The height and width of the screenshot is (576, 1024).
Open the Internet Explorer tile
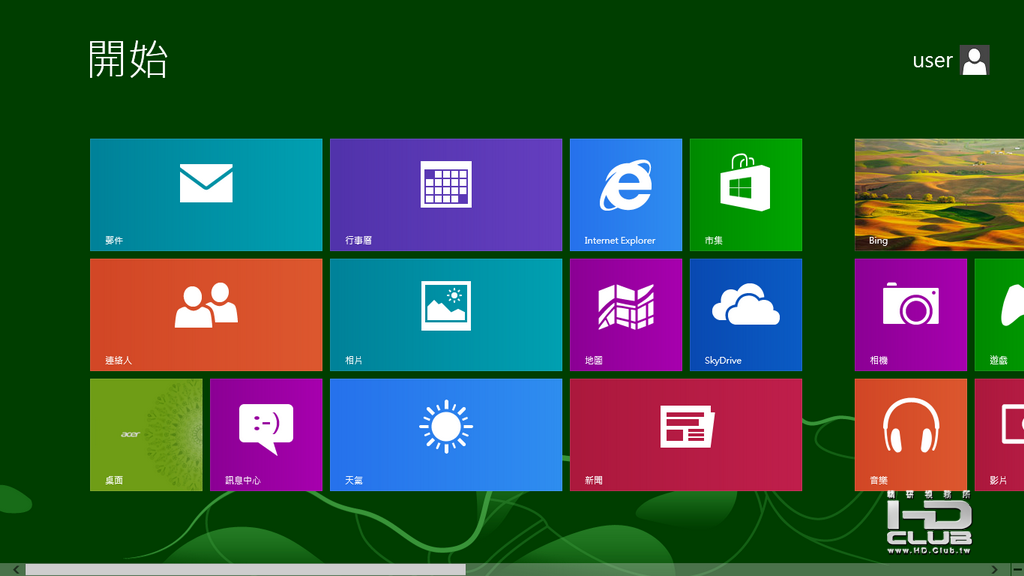(x=626, y=195)
